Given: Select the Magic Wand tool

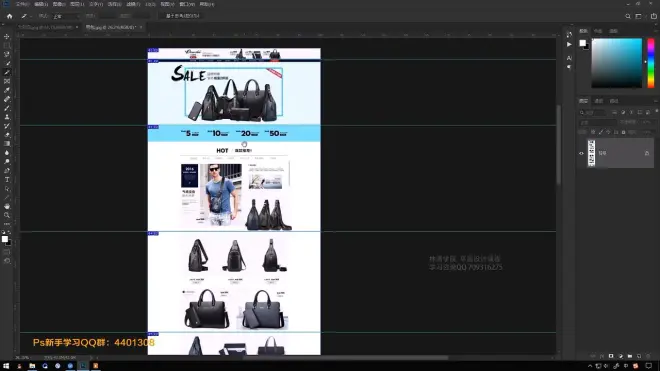Looking at the screenshot, I should coord(7,63).
